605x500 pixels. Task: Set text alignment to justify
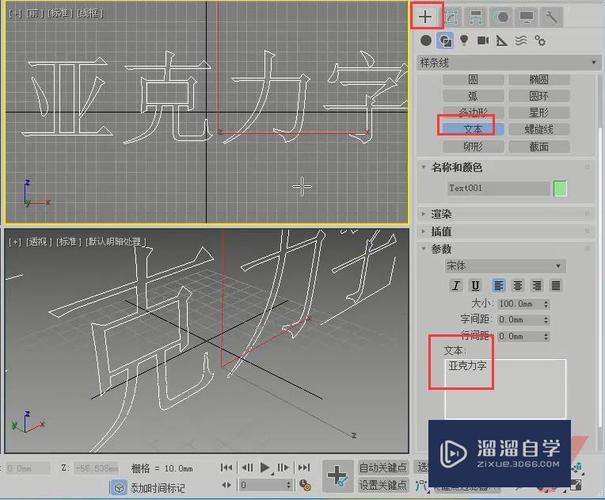(556, 285)
